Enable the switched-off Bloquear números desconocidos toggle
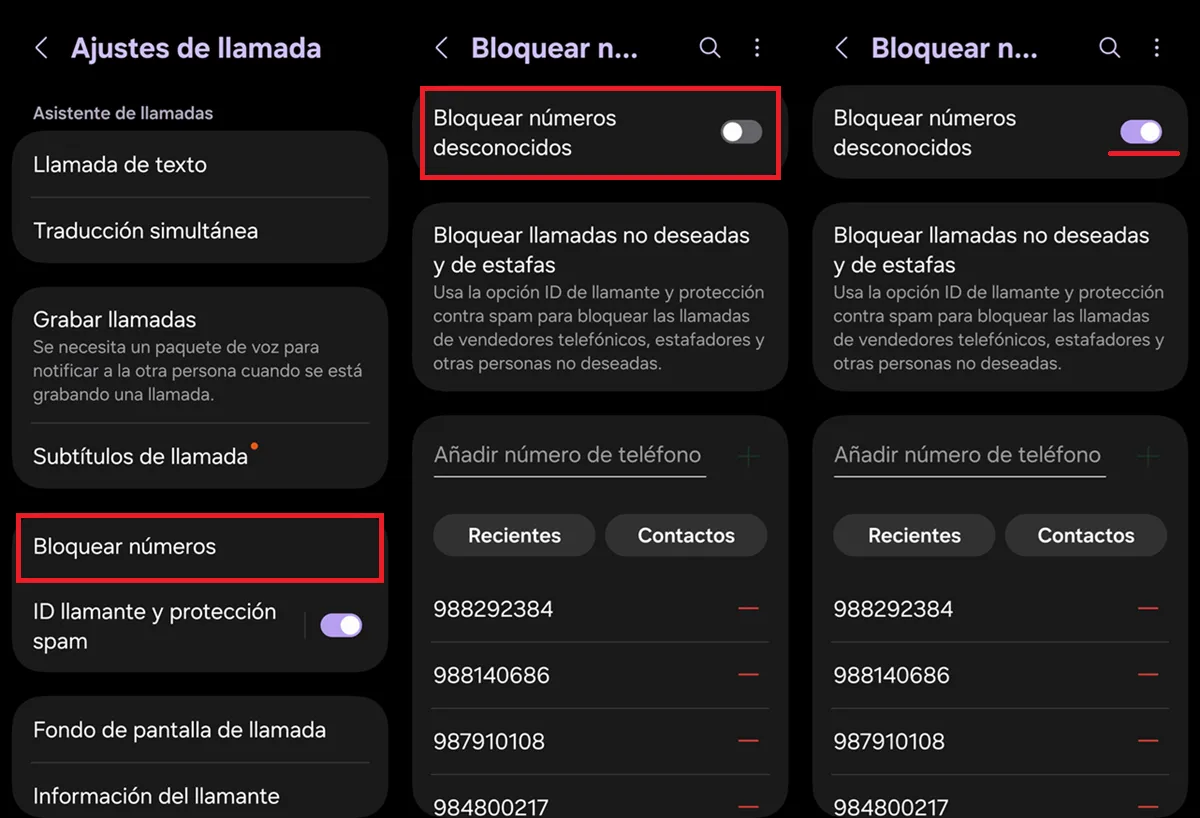The image size is (1200, 818). 741,132
